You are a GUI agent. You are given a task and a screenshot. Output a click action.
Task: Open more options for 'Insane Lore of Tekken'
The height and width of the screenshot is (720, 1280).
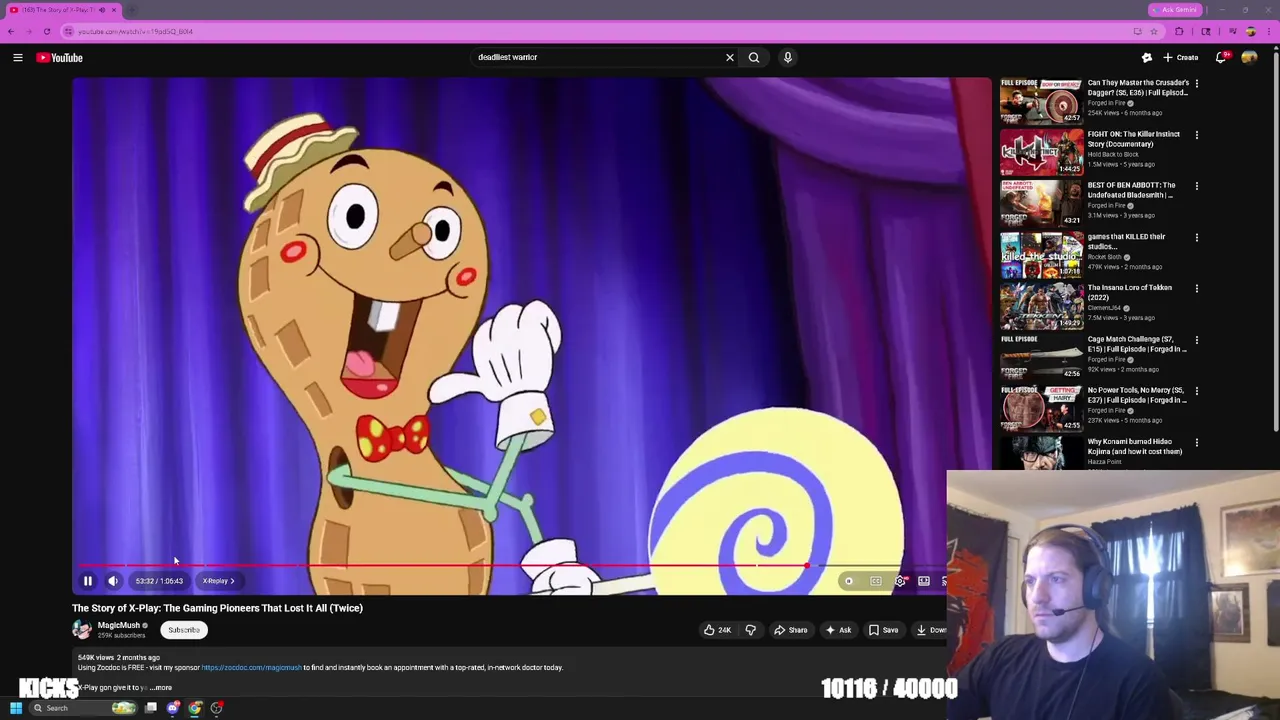click(1197, 289)
